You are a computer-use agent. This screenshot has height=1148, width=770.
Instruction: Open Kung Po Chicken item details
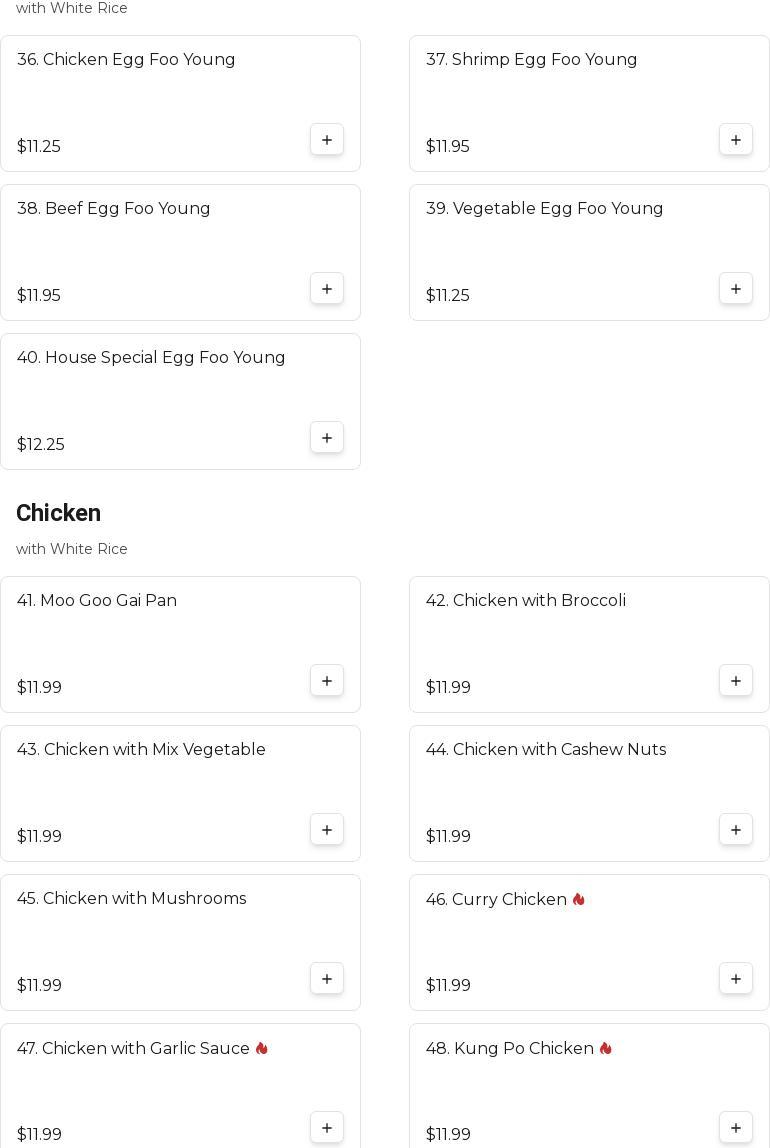point(510,1048)
